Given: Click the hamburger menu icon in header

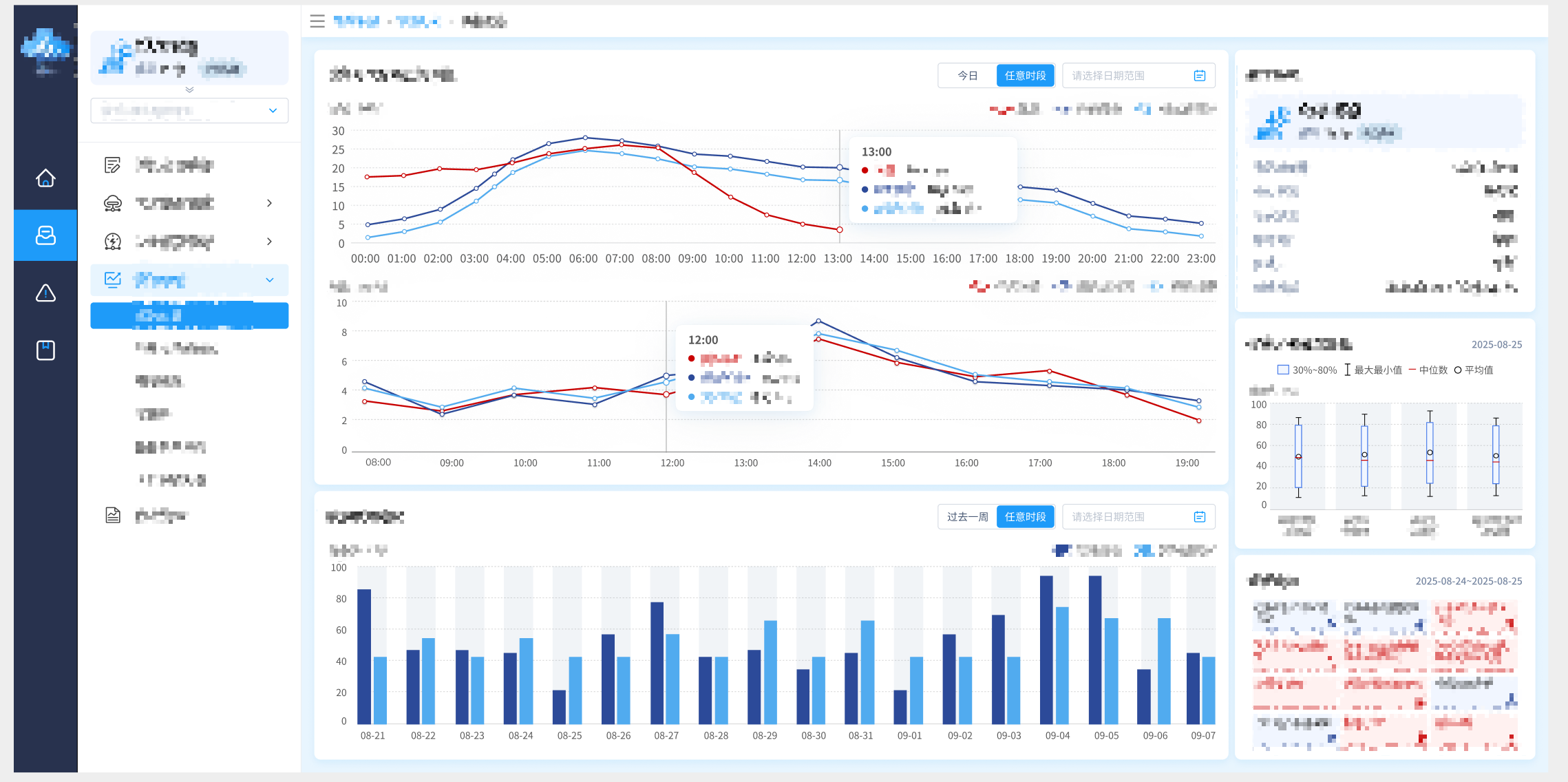Looking at the screenshot, I should coord(317,21).
